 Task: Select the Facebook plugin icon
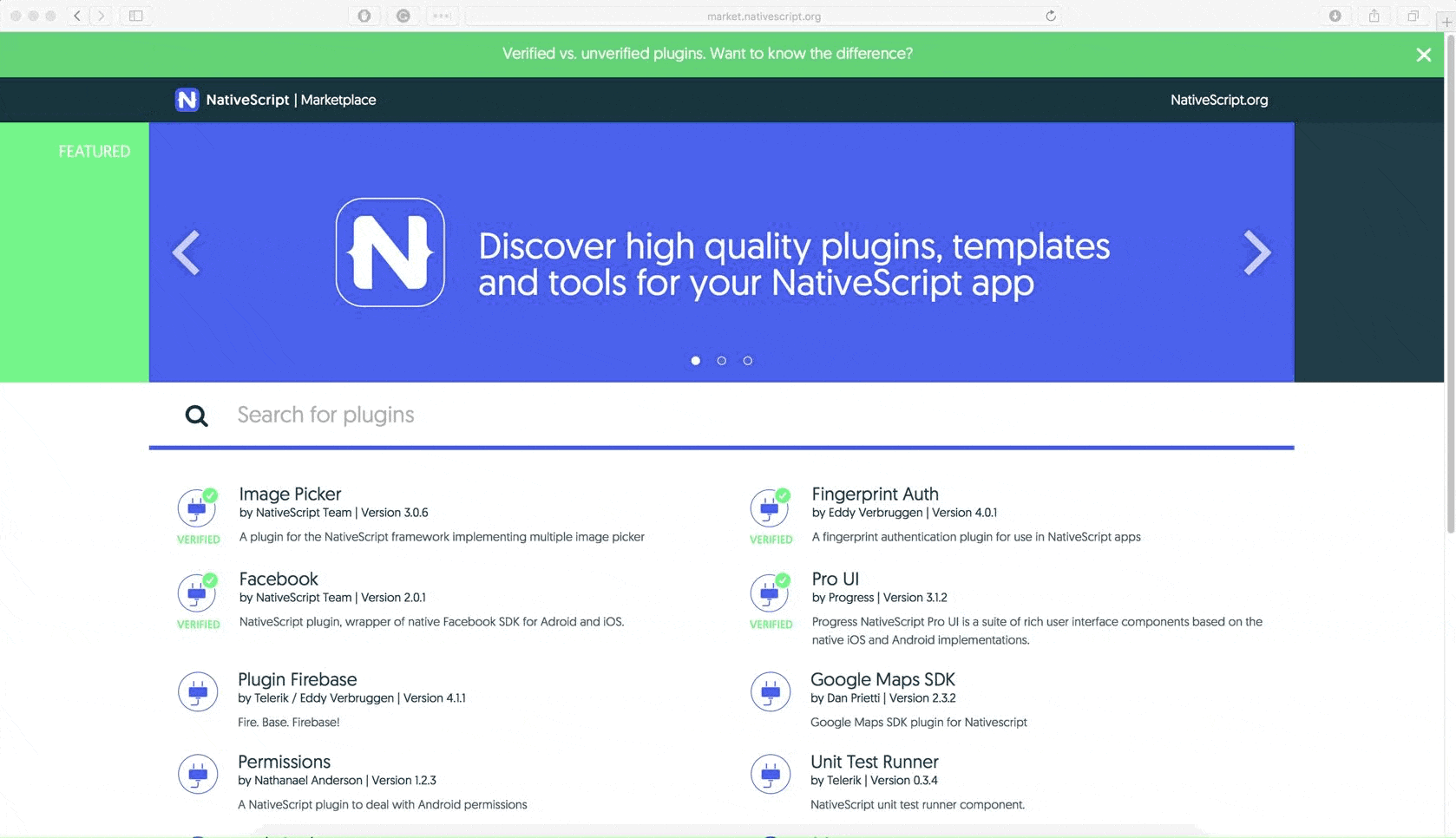[x=198, y=593]
